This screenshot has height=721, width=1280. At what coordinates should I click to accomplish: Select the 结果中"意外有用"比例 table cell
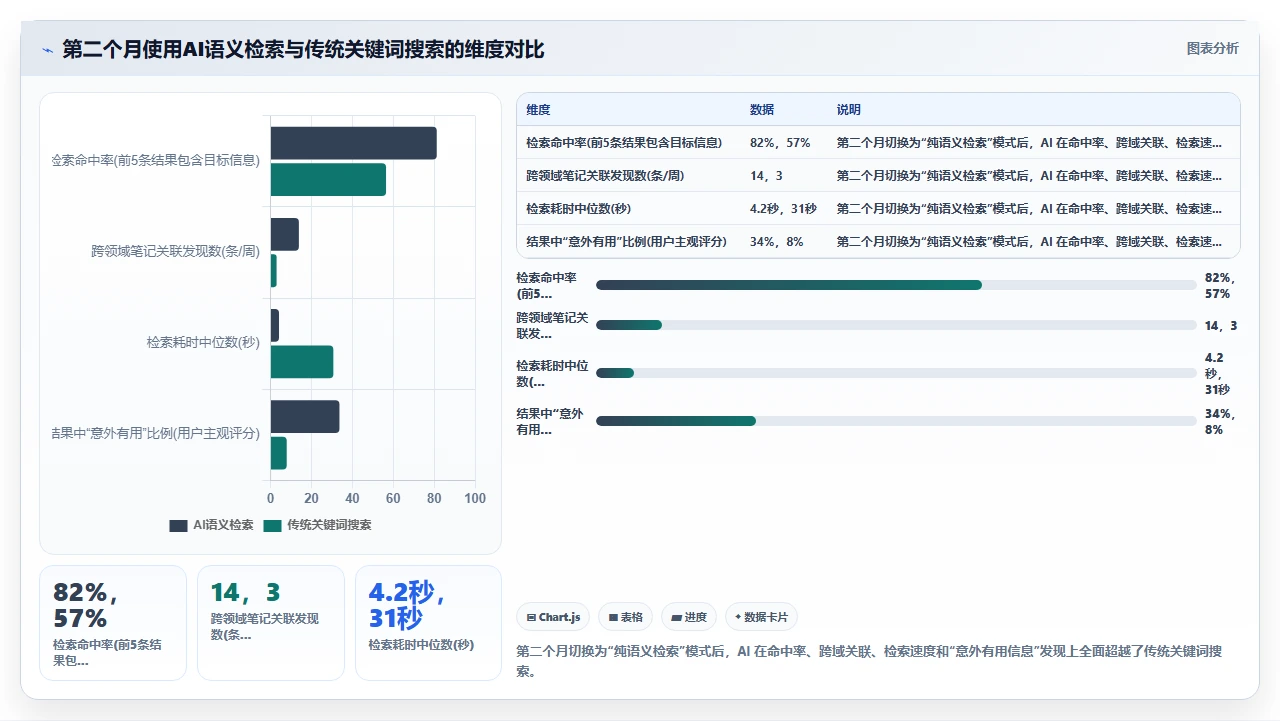(626, 242)
